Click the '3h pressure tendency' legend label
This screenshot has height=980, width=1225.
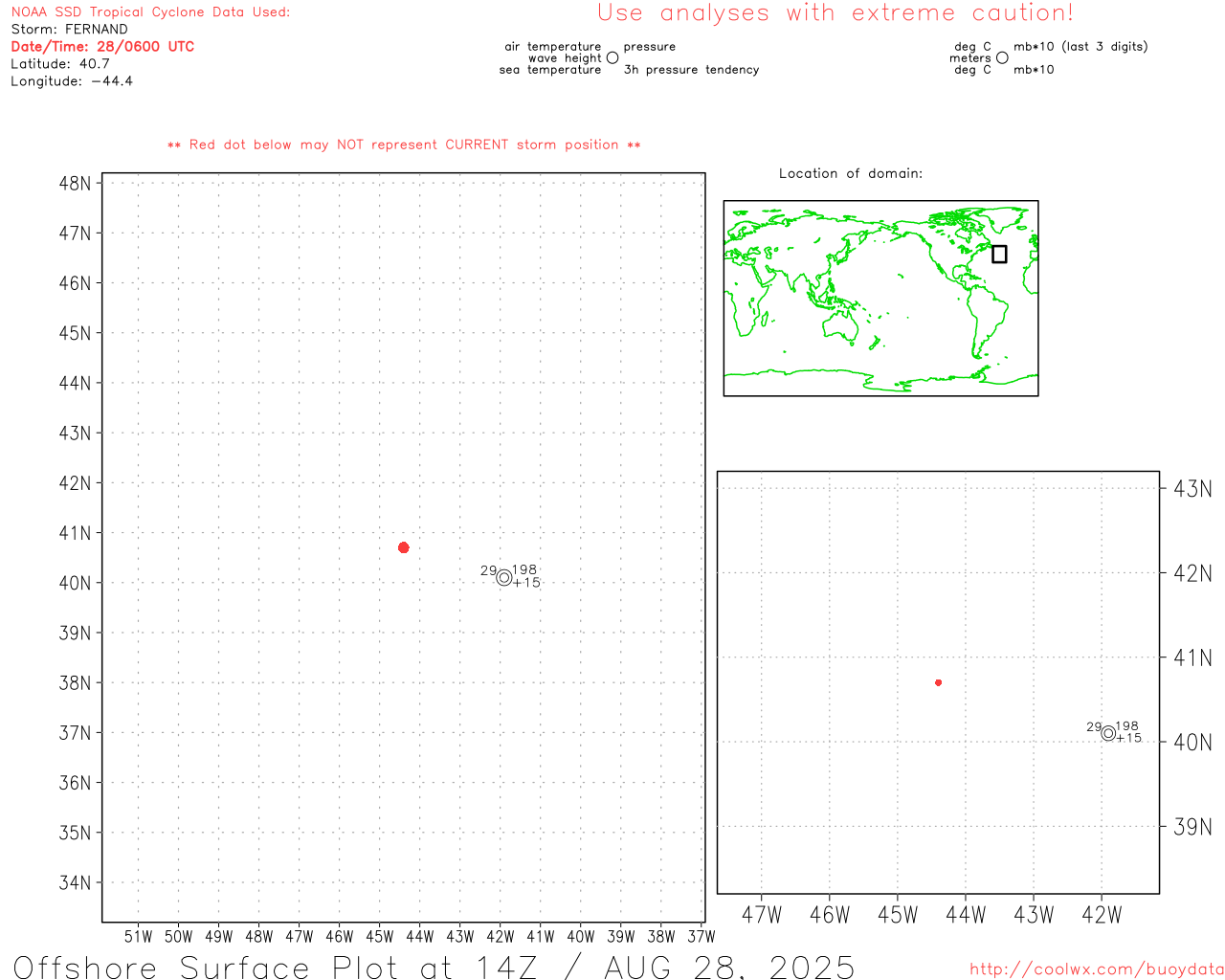click(x=691, y=70)
